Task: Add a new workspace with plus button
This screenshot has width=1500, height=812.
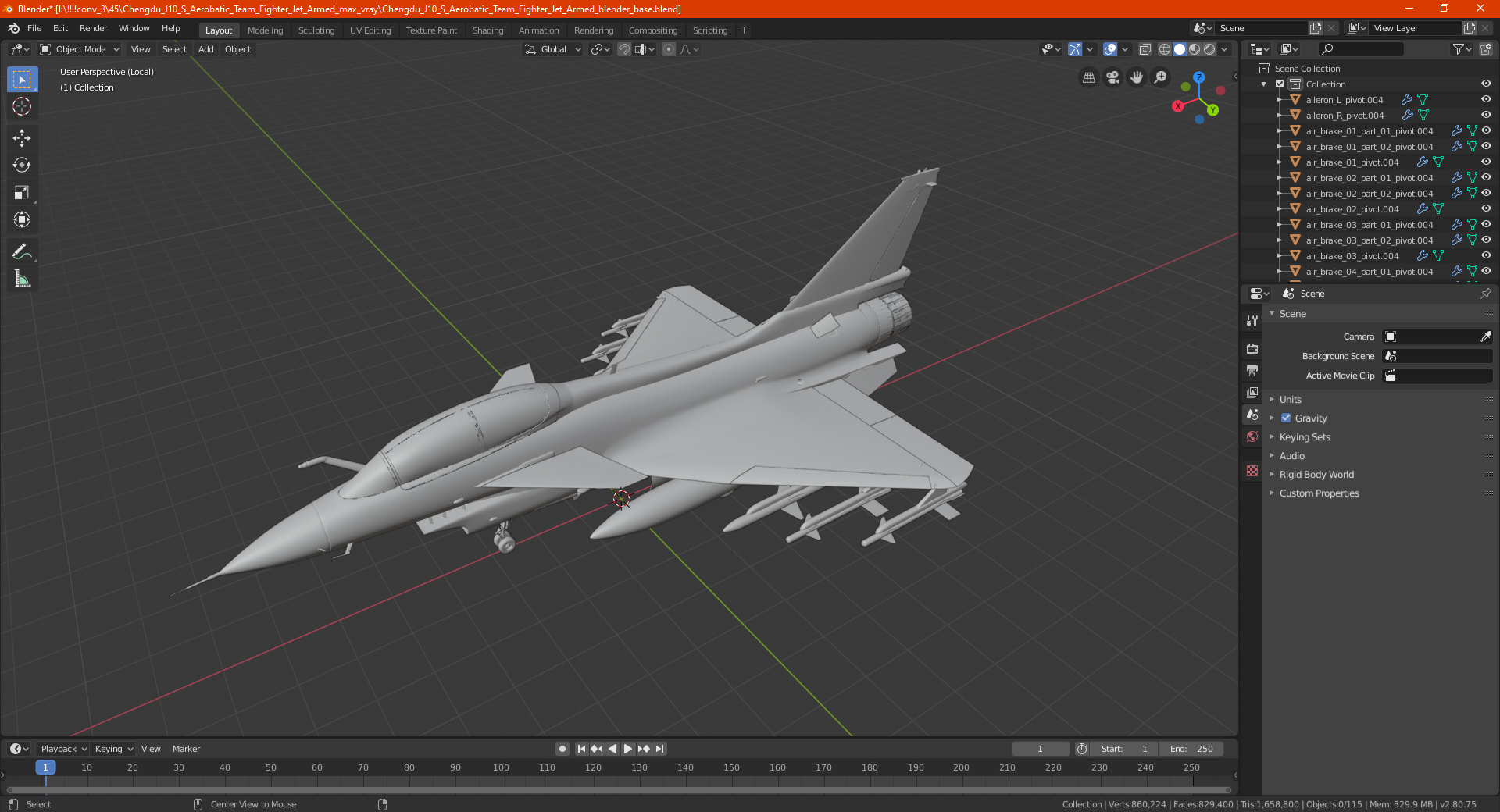Action: click(x=744, y=30)
